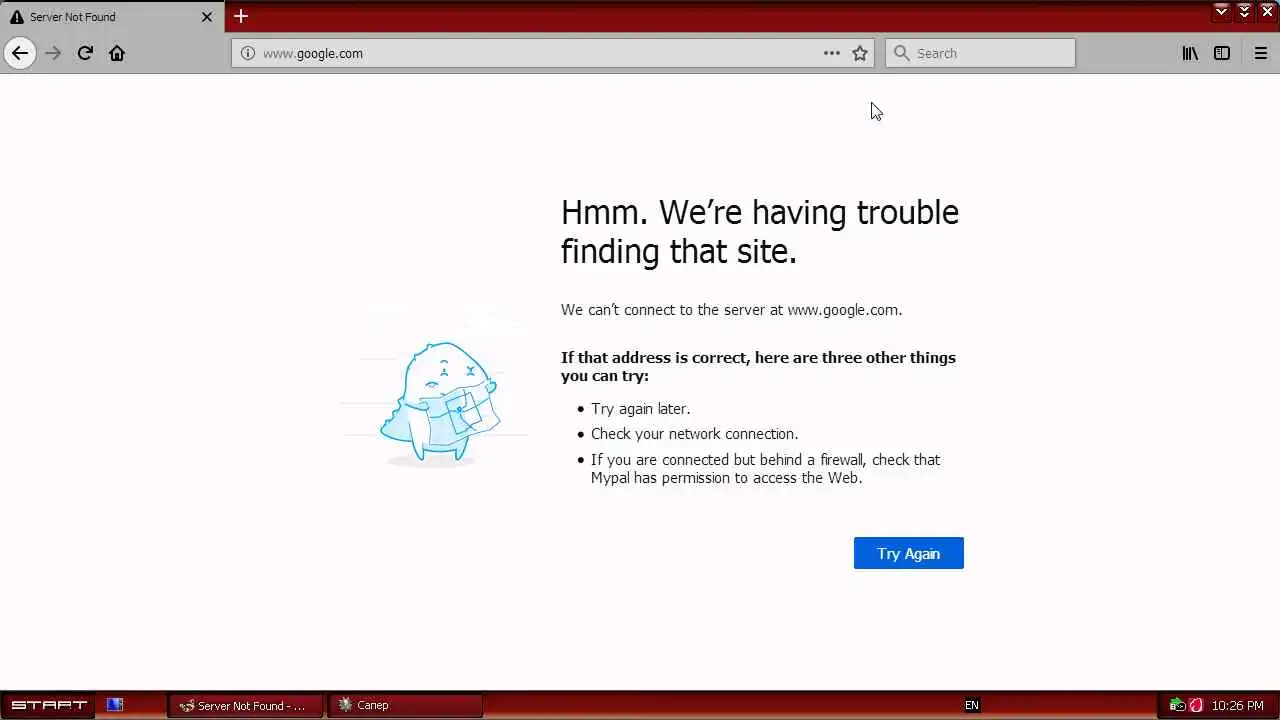Image resolution: width=1280 pixels, height=720 pixels.
Task: Click the show desktop quick-launch icon
Action: 115,705
